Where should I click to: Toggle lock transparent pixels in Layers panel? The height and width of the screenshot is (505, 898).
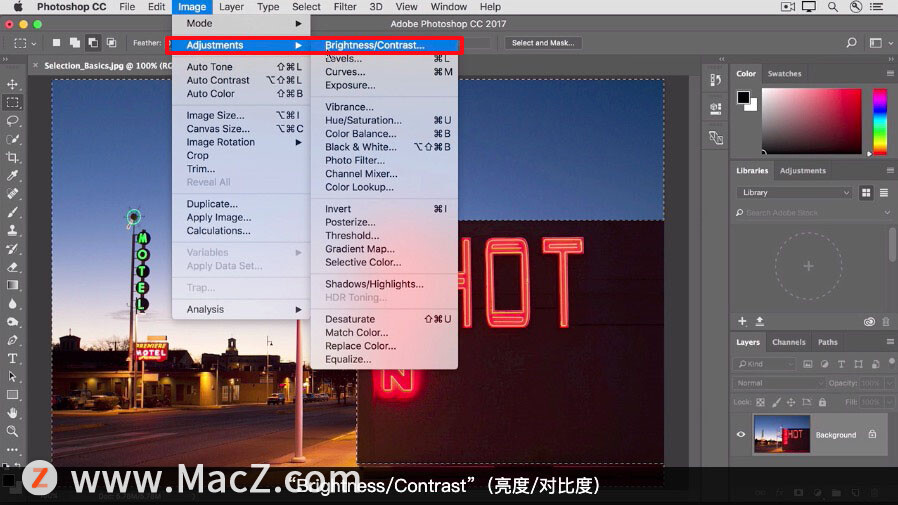coord(760,402)
